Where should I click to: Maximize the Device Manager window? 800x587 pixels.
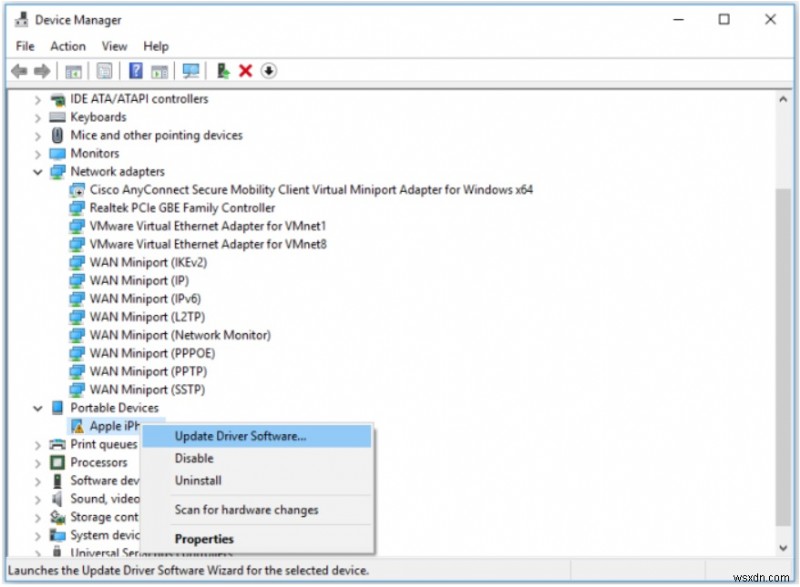(724, 19)
